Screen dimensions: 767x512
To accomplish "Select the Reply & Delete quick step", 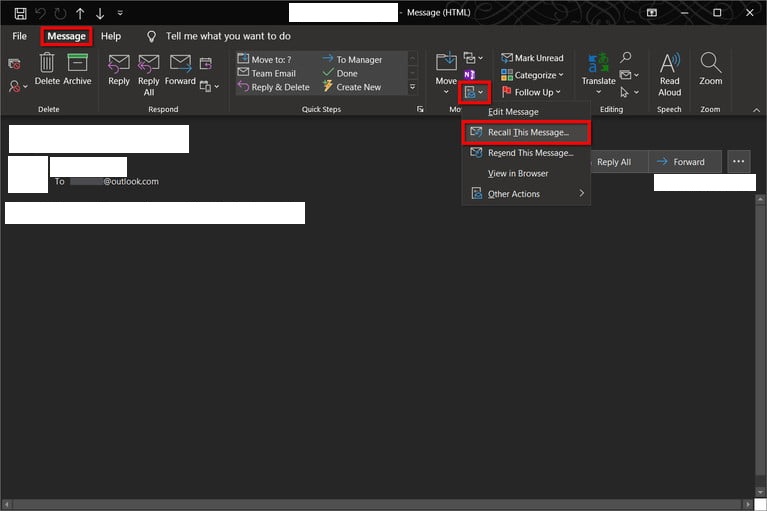I will 274,87.
